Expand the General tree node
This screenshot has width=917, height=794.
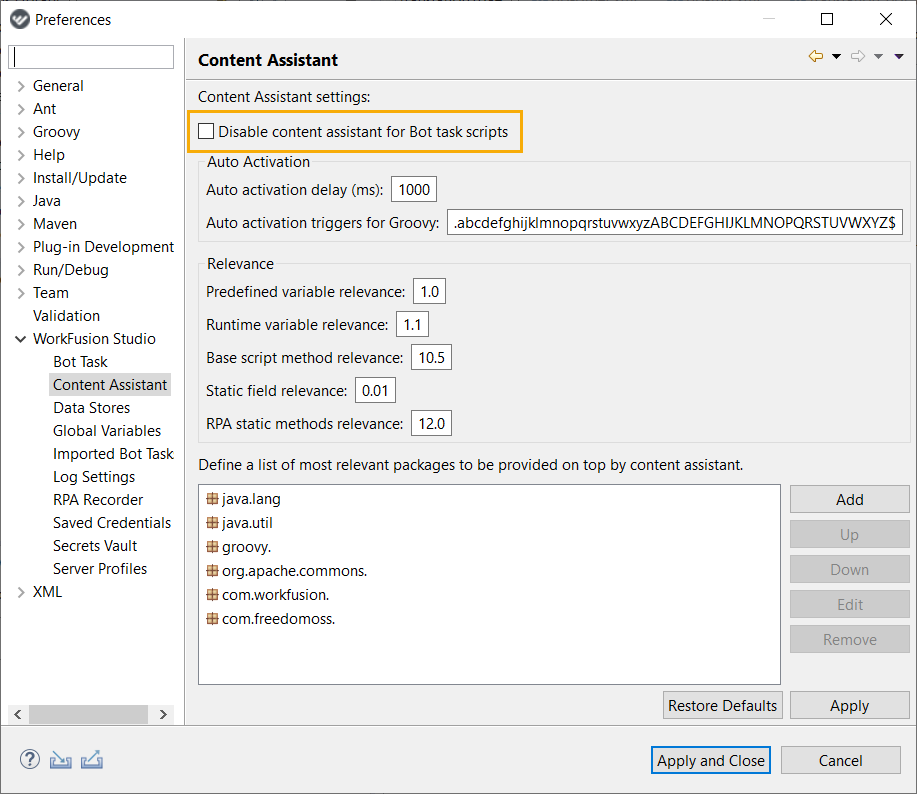[x=21, y=86]
